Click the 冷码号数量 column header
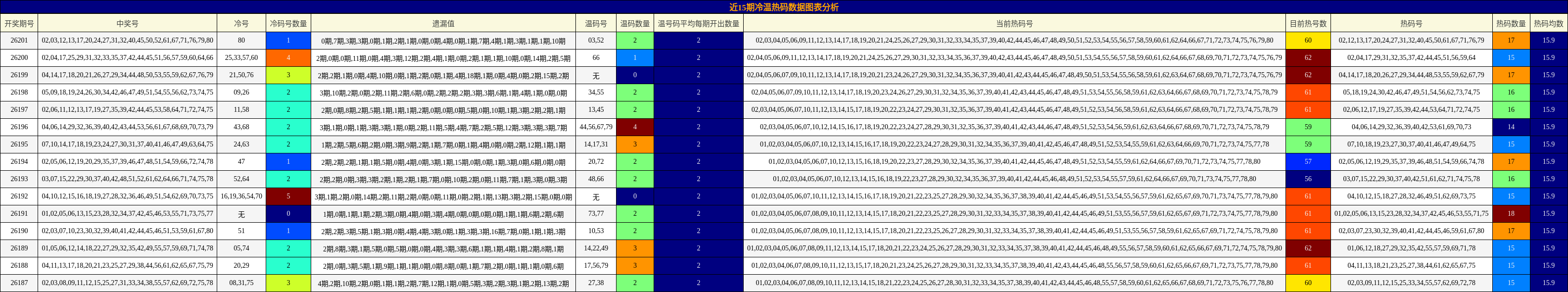The image size is (1568, 292). pyautogui.click(x=288, y=23)
